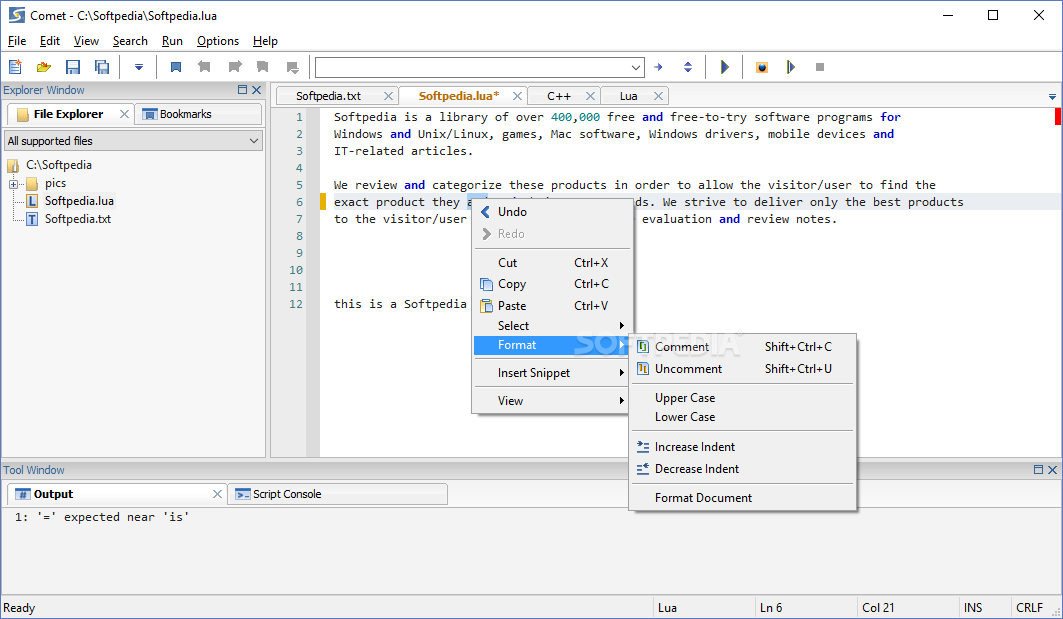Click the plain gray bookmark flag icon
The width and height of the screenshot is (1063, 619).
pyautogui.click(x=262, y=67)
